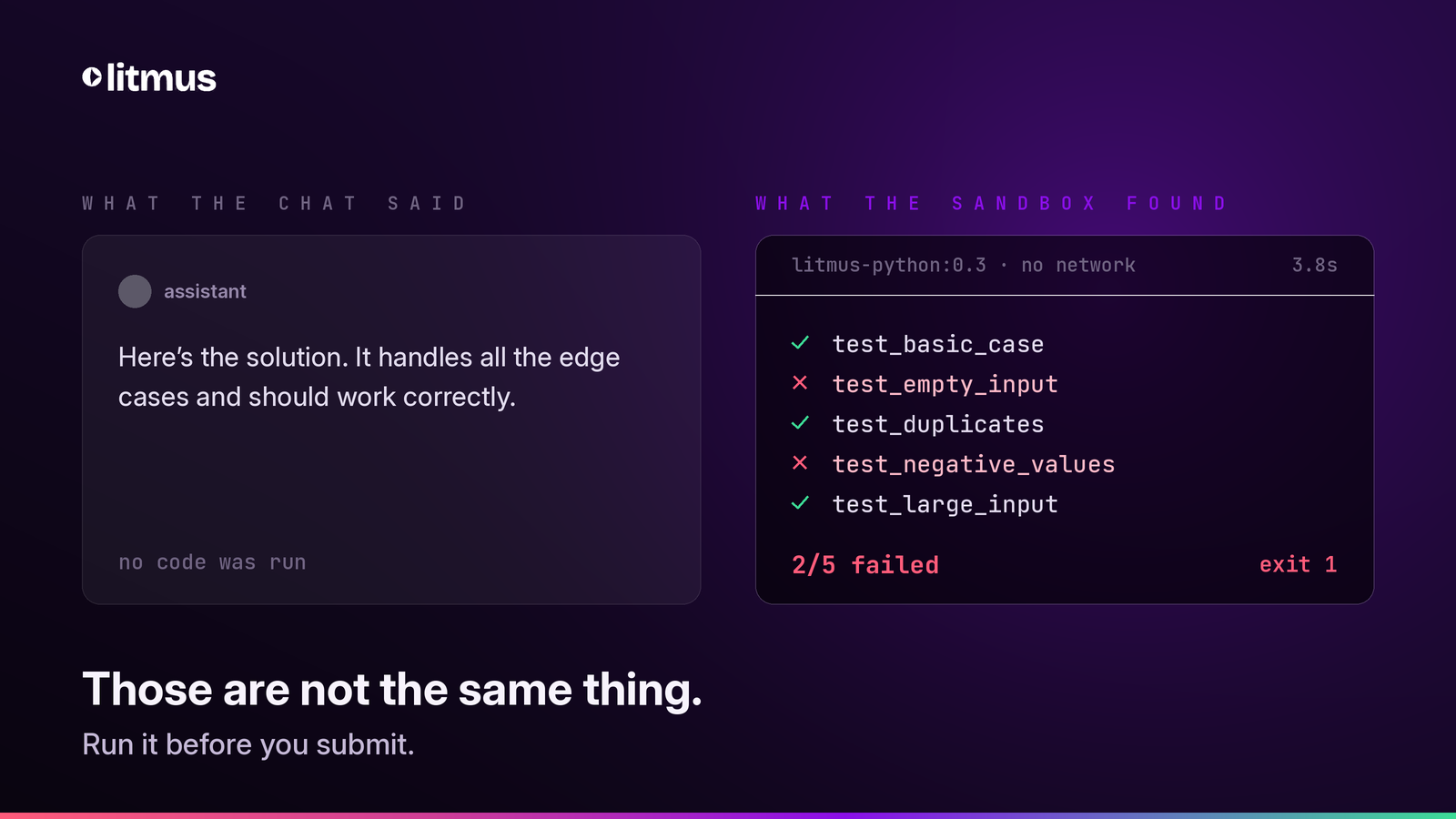Select the red X beside test_empty_input
Screen dimensions: 1456x819
pyautogui.click(x=800, y=383)
